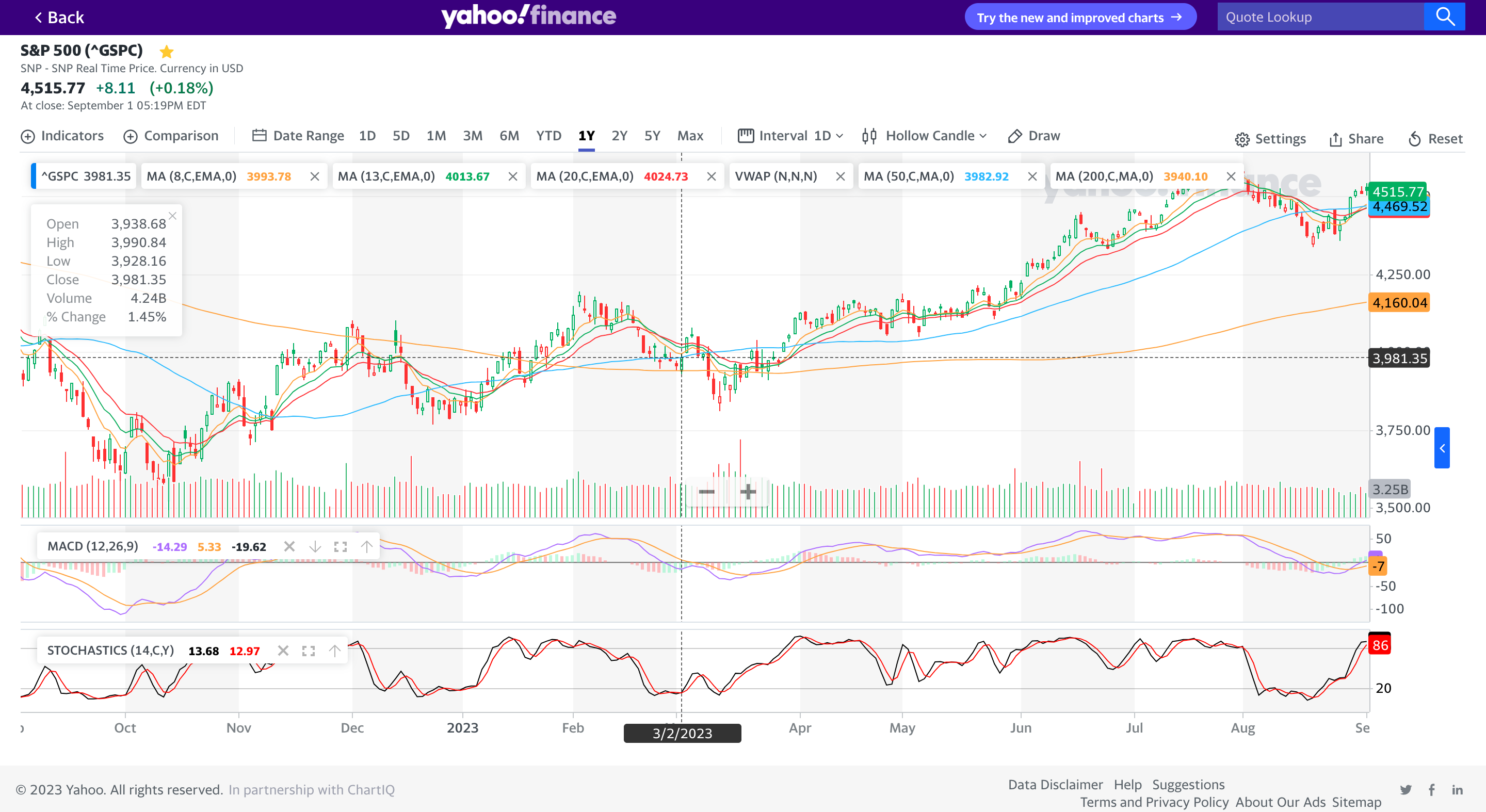Click the Draw pencil tool
Screen dimensions: 1486x812
pos(1033,136)
